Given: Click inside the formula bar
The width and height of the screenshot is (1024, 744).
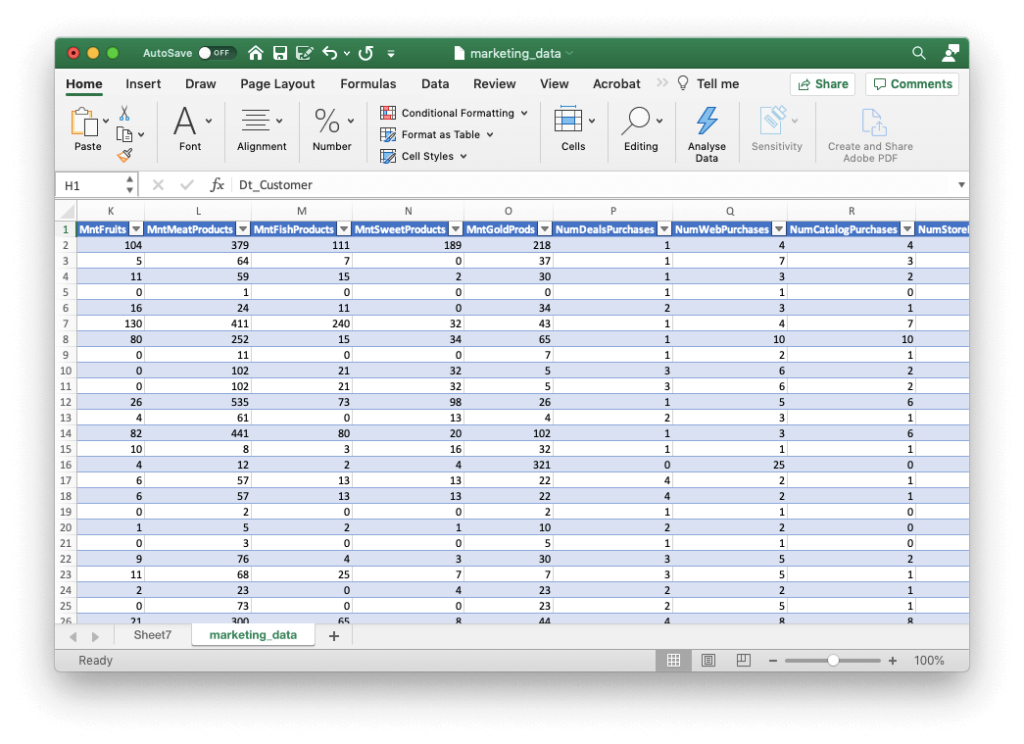Looking at the screenshot, I should pos(400,184).
